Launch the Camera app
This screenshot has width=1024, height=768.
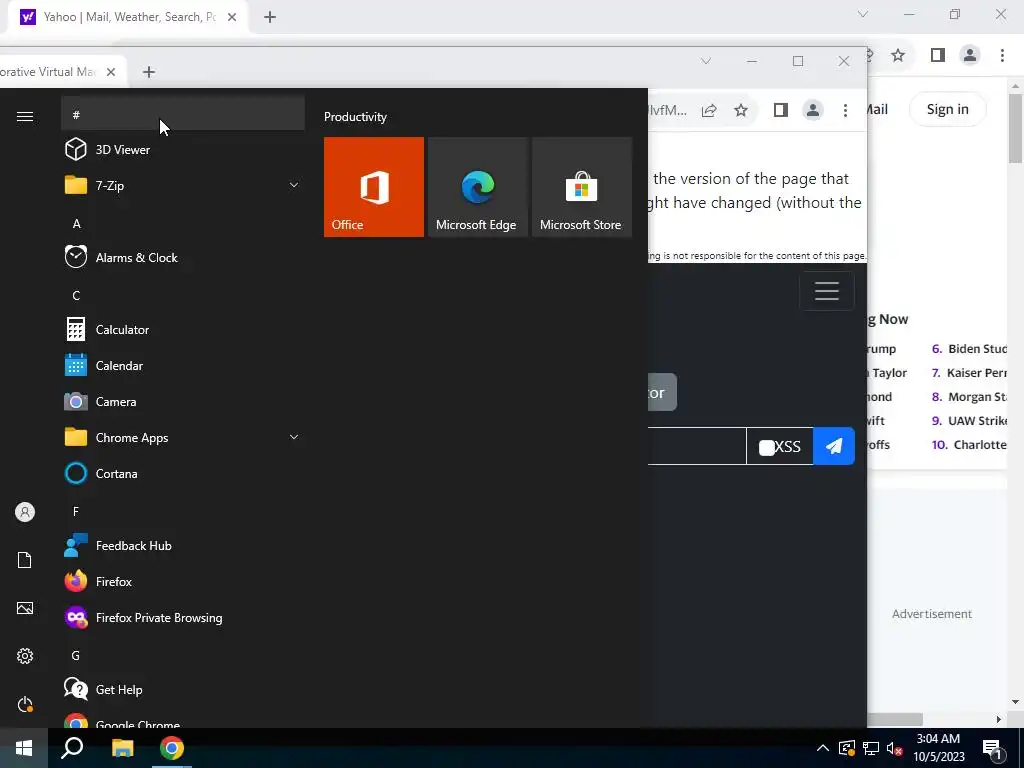183,402
